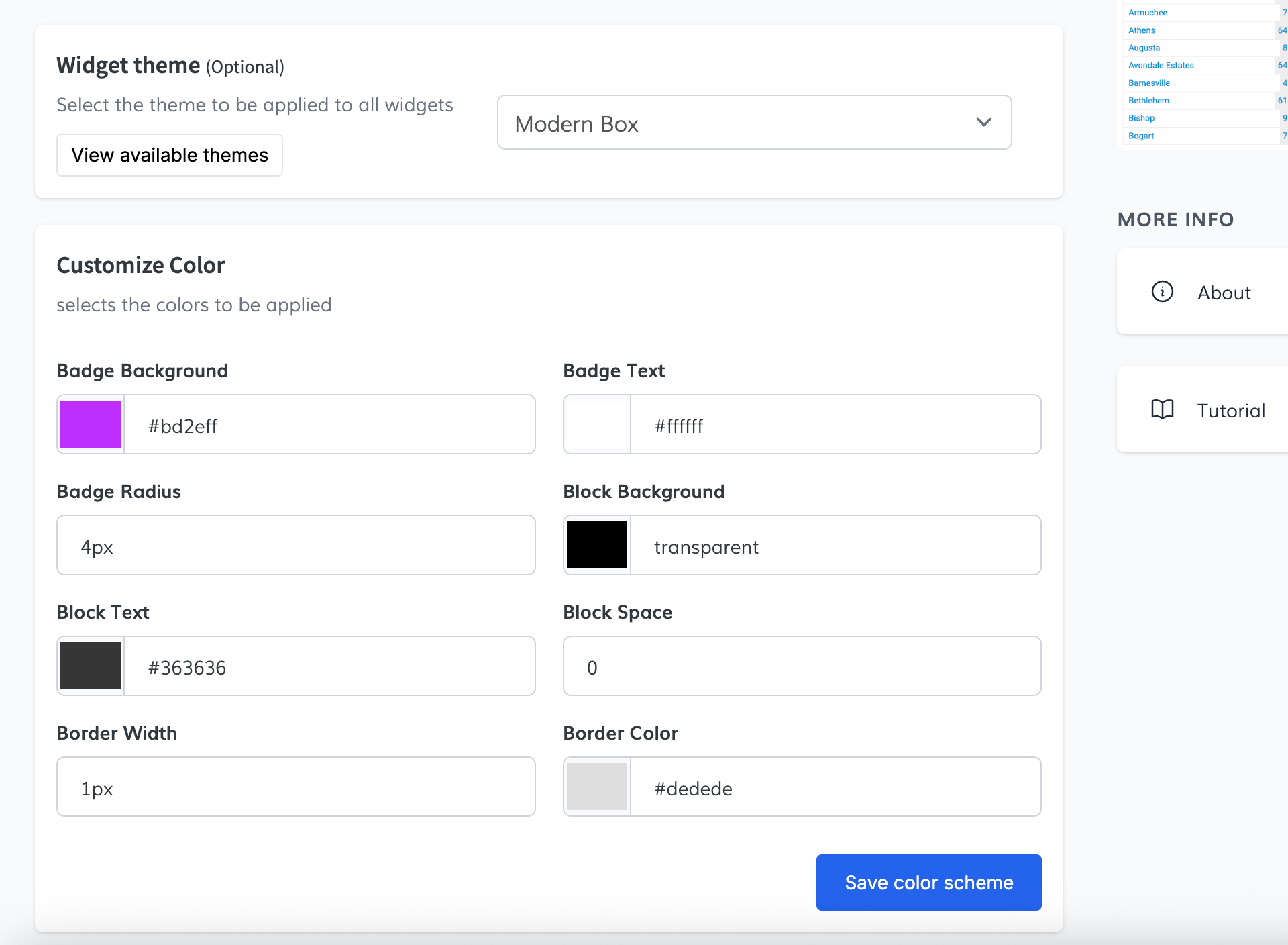Open the Modern Box theme dropdown
Screen dimensions: 1288x945
coord(753,123)
